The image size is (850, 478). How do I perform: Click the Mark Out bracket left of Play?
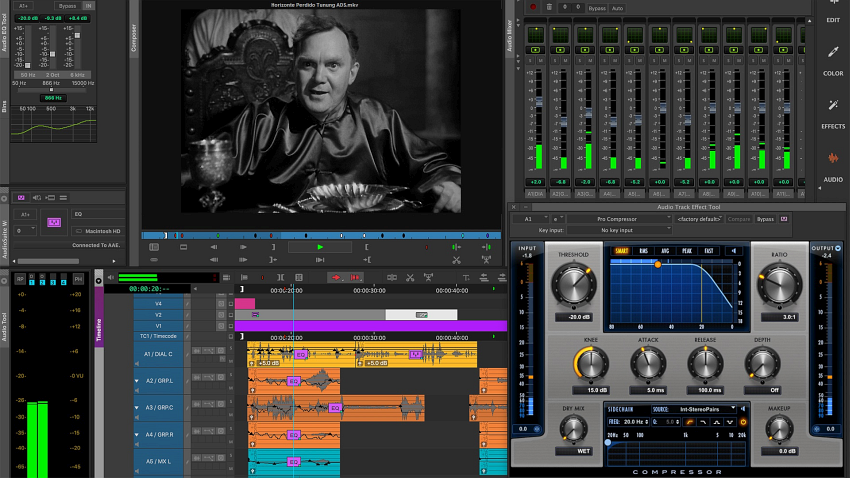[x=273, y=247]
